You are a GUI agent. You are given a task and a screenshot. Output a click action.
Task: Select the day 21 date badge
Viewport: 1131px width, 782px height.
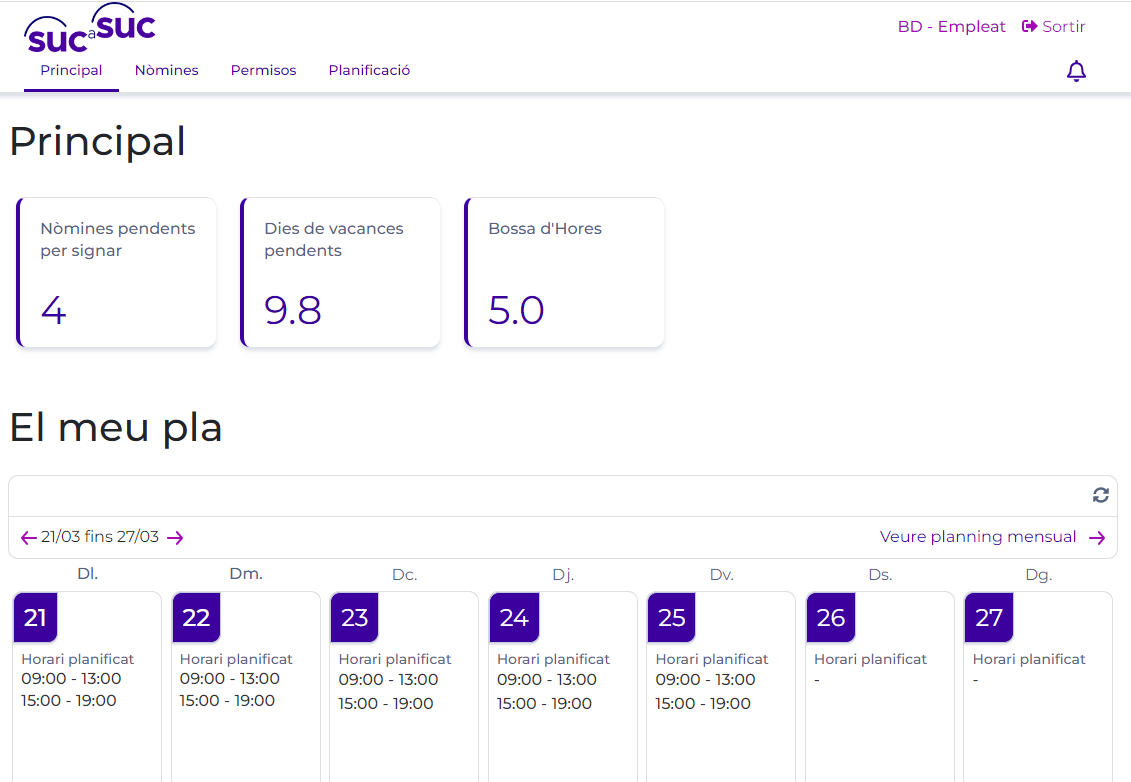(35, 618)
